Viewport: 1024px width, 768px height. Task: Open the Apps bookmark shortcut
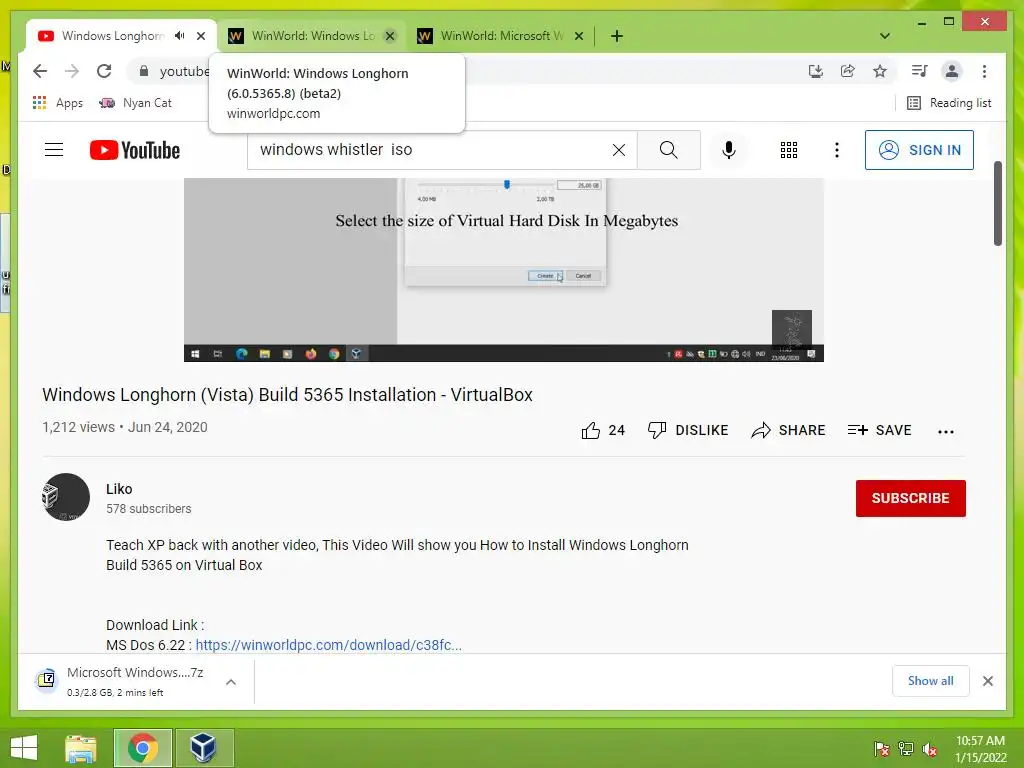57,103
